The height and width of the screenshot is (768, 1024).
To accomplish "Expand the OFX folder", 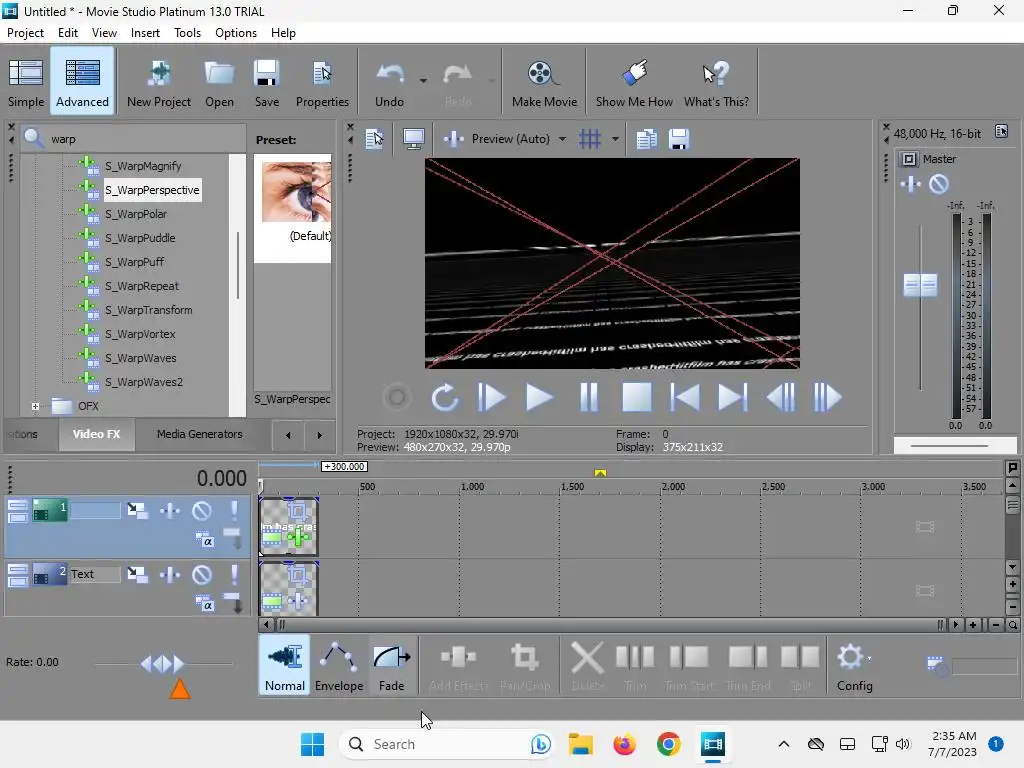I will point(35,406).
